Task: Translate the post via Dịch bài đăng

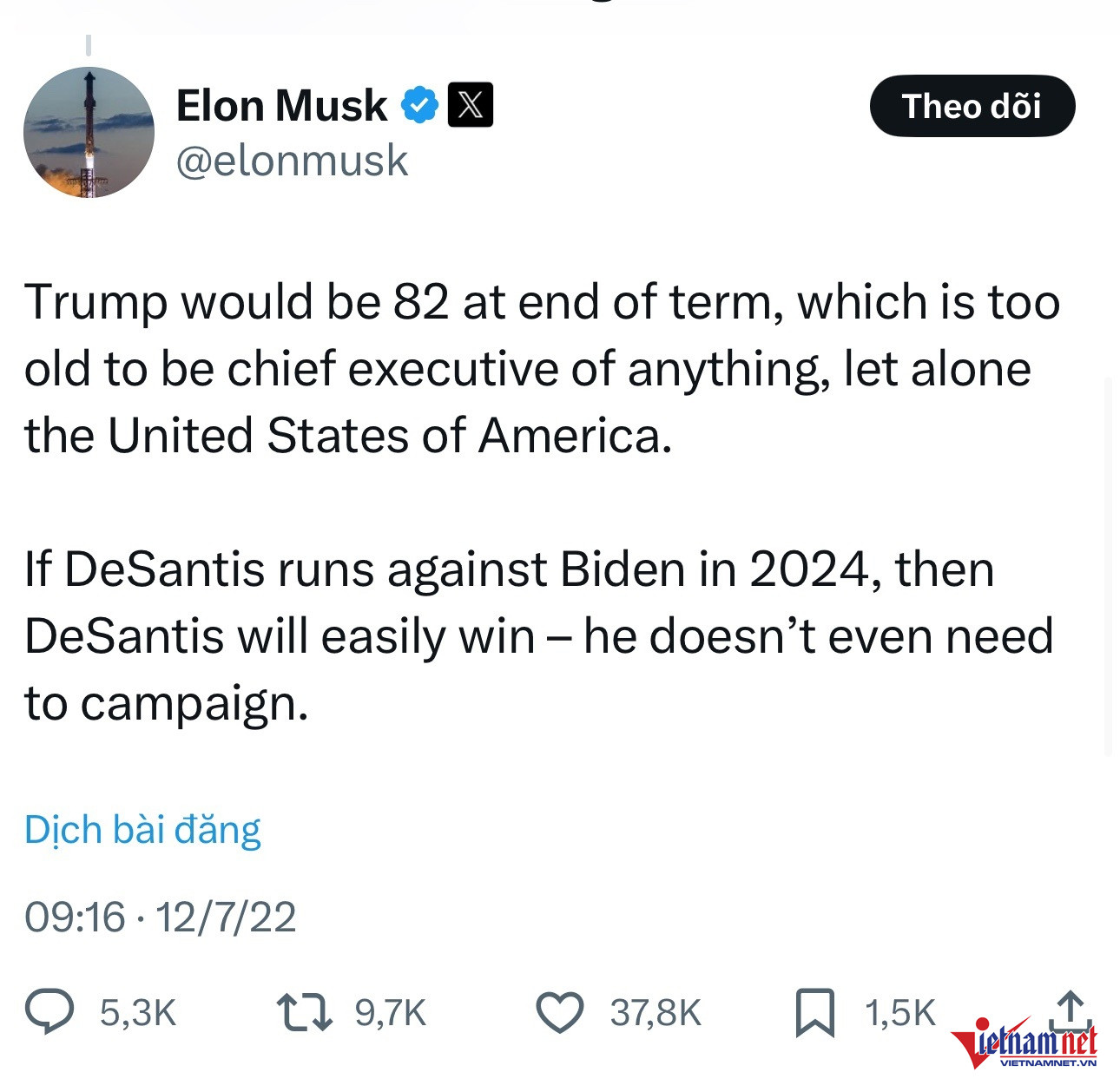Action: coord(143,830)
